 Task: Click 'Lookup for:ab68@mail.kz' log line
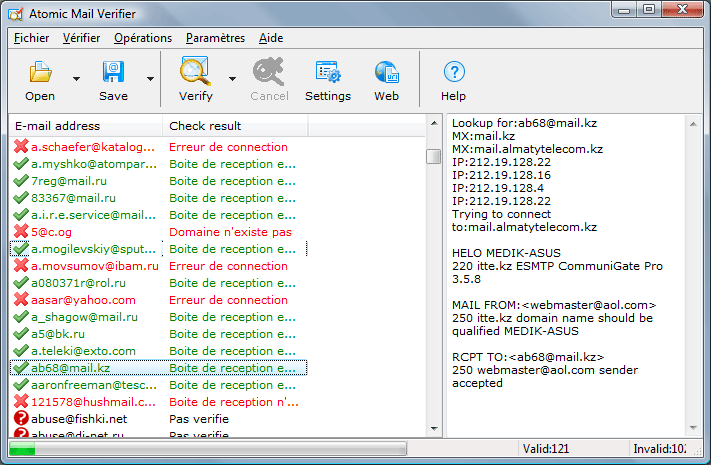524,123
